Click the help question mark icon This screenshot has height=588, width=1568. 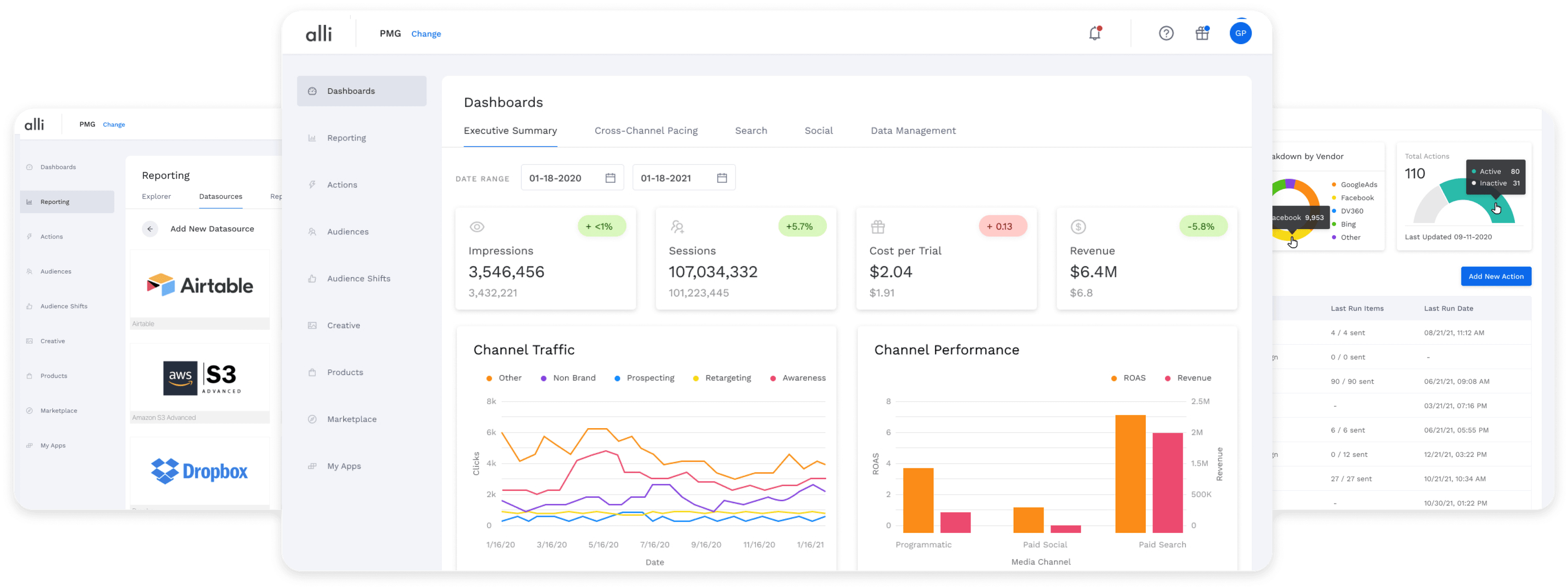[x=1166, y=34]
